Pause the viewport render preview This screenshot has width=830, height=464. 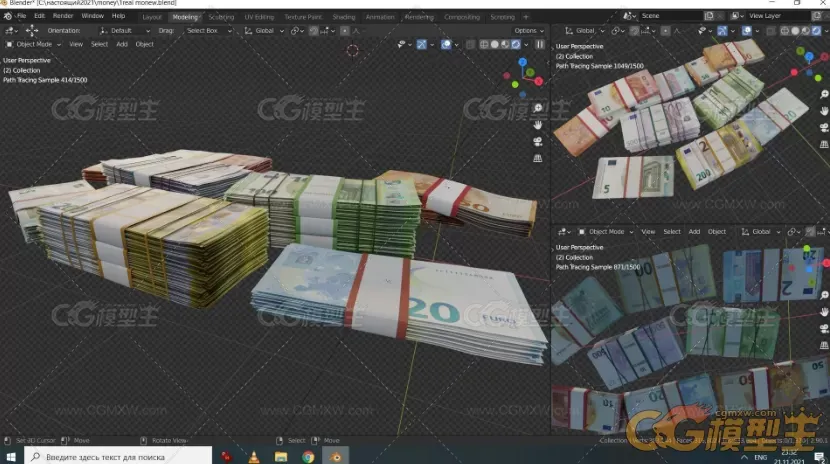(x=539, y=44)
